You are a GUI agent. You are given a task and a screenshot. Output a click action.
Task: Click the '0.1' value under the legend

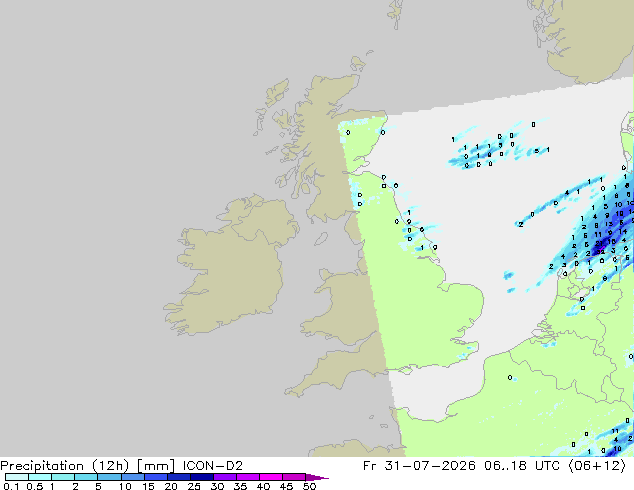[x=11, y=486]
